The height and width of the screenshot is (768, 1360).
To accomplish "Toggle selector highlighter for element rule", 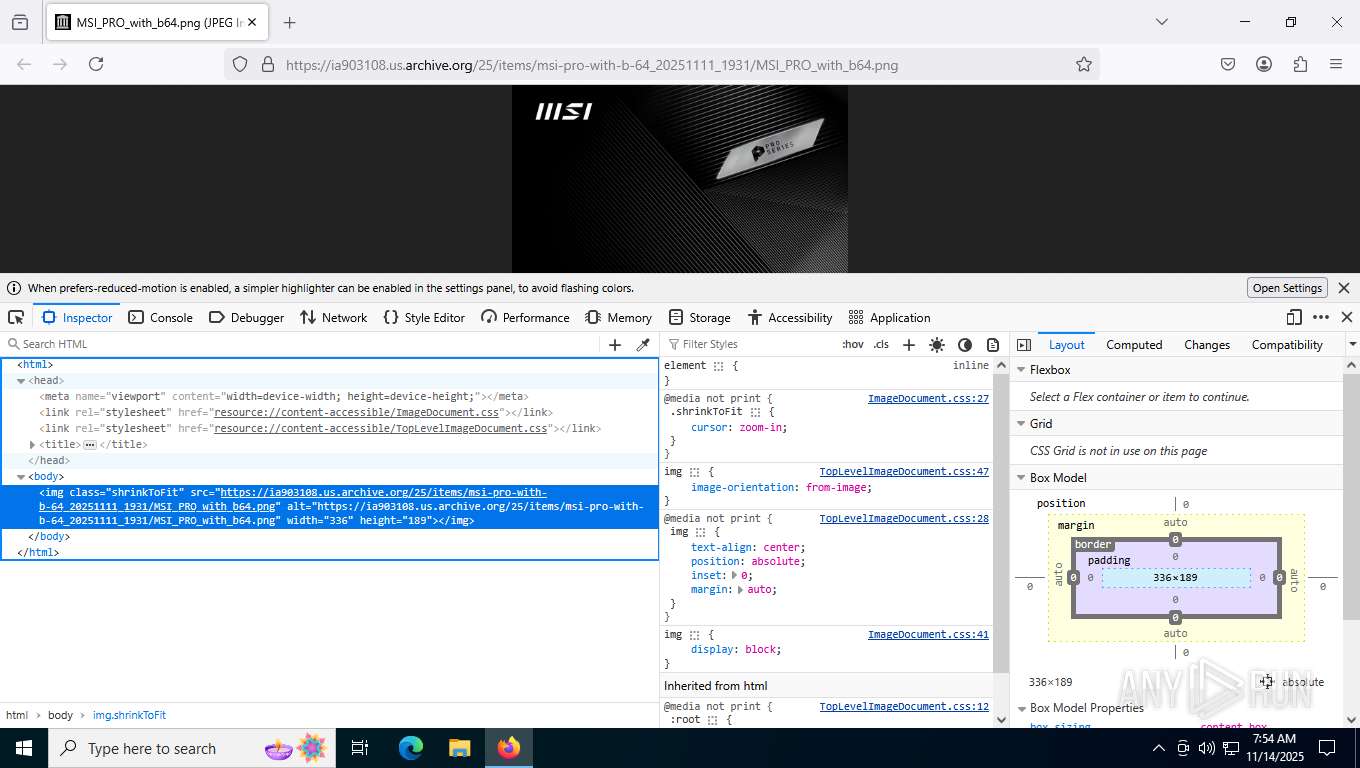I will [x=718, y=366].
